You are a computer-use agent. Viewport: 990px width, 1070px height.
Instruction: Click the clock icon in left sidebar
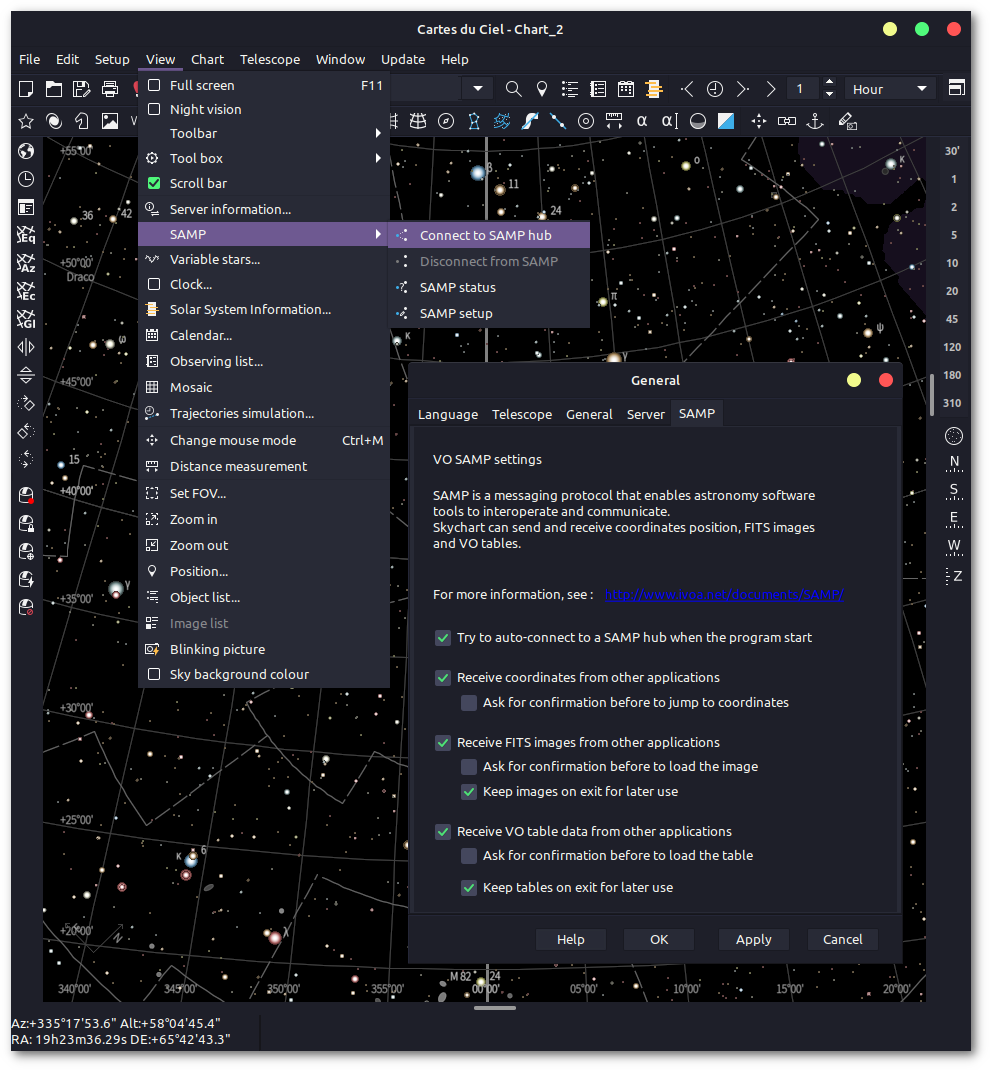coord(26,179)
